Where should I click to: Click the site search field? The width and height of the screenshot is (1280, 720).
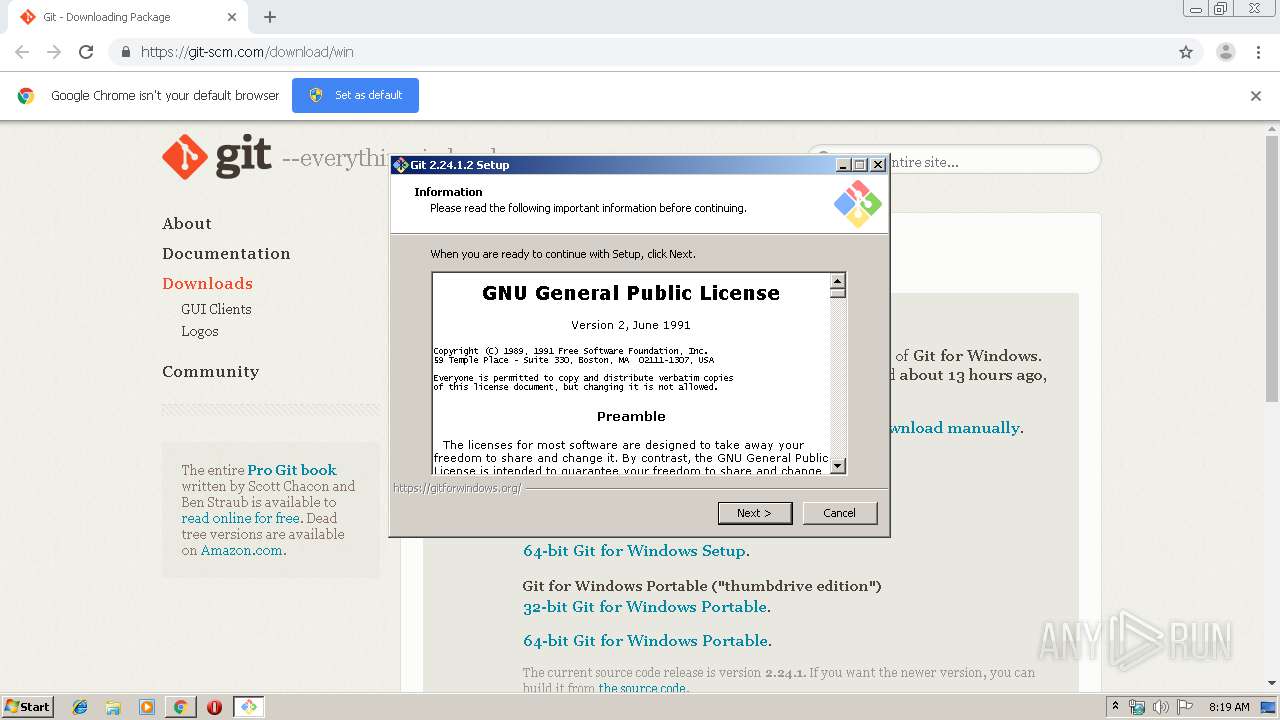pos(953,160)
